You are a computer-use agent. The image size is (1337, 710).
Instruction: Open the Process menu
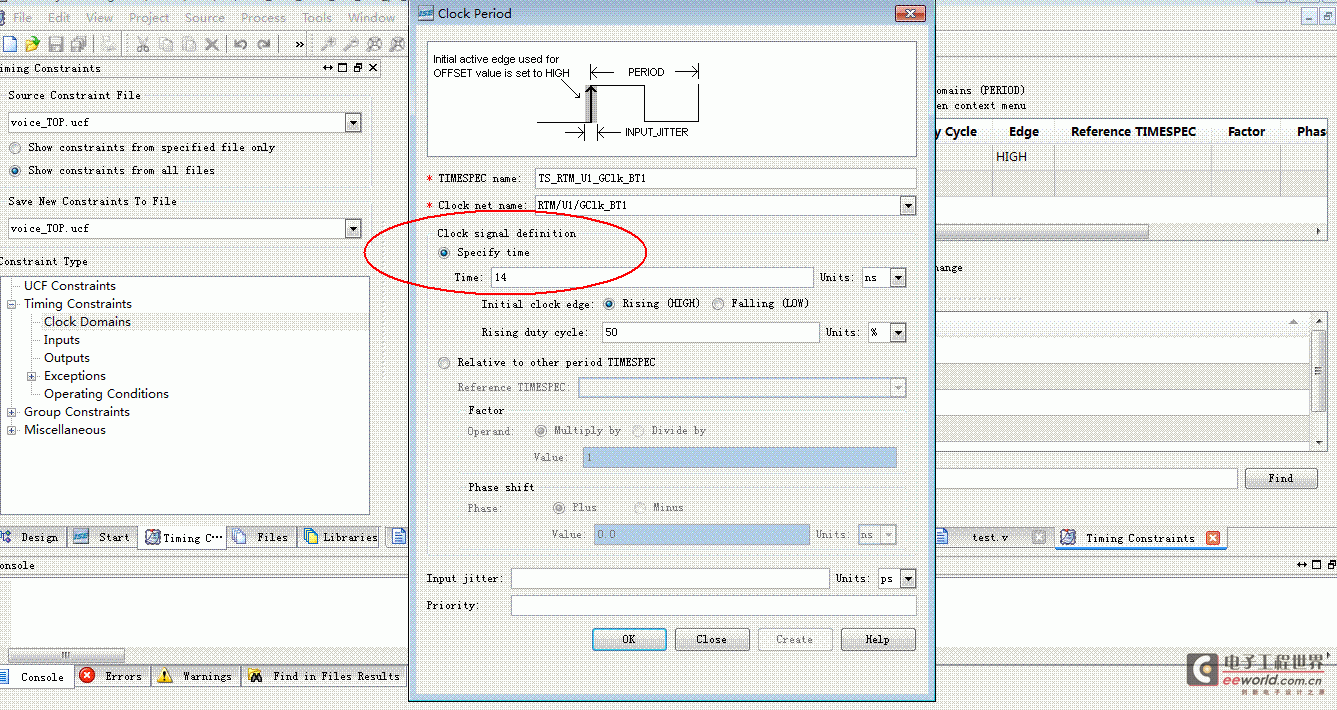point(264,17)
